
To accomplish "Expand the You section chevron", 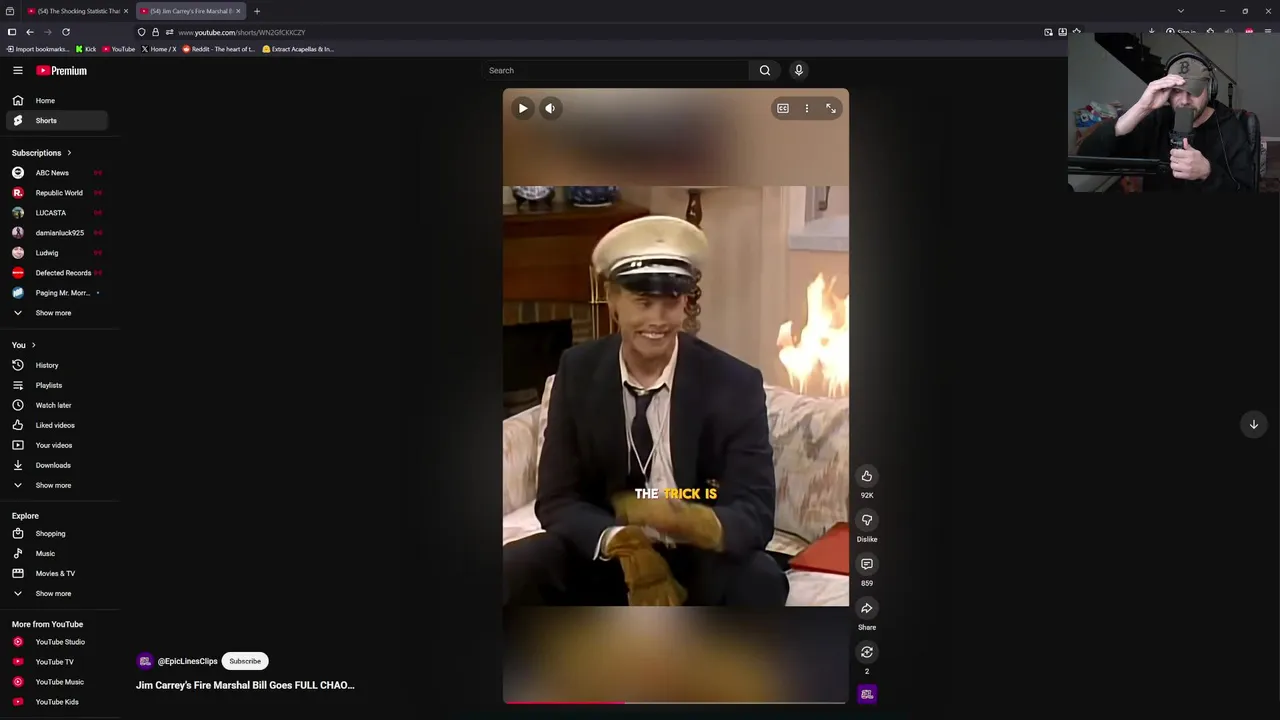I will [33, 345].
